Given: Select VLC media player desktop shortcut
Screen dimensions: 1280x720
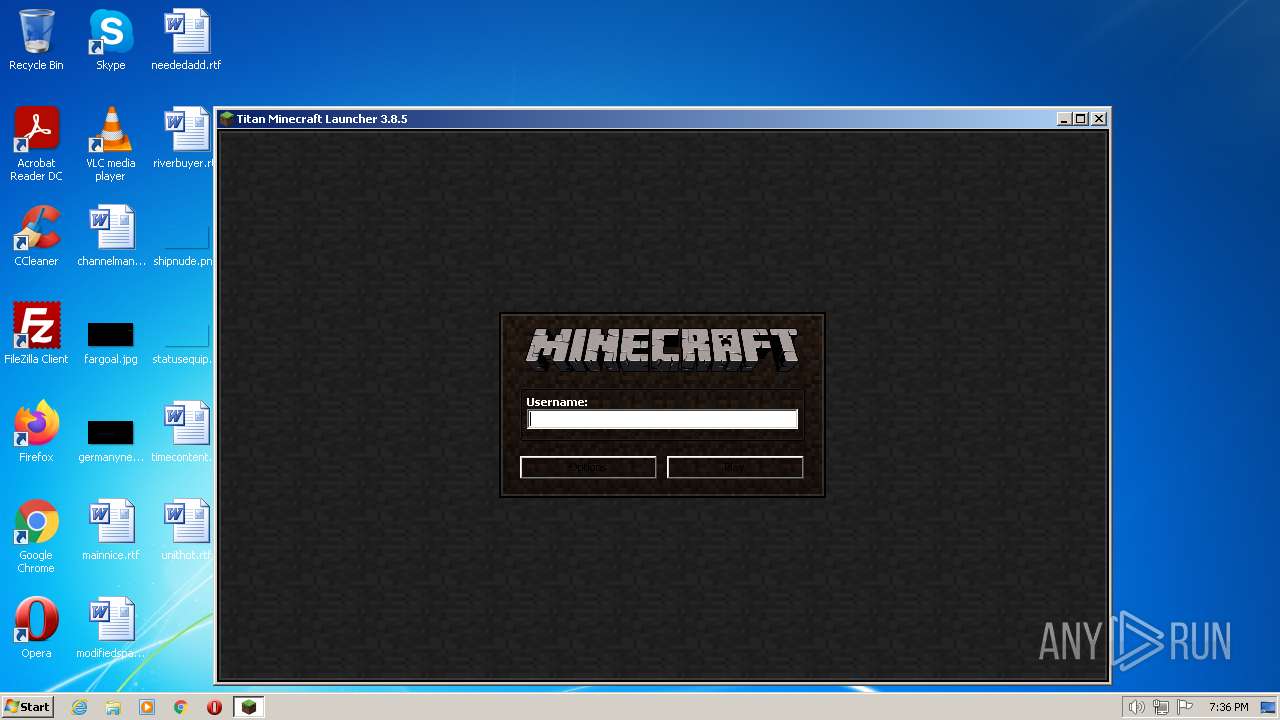Looking at the screenshot, I should pyautogui.click(x=110, y=144).
